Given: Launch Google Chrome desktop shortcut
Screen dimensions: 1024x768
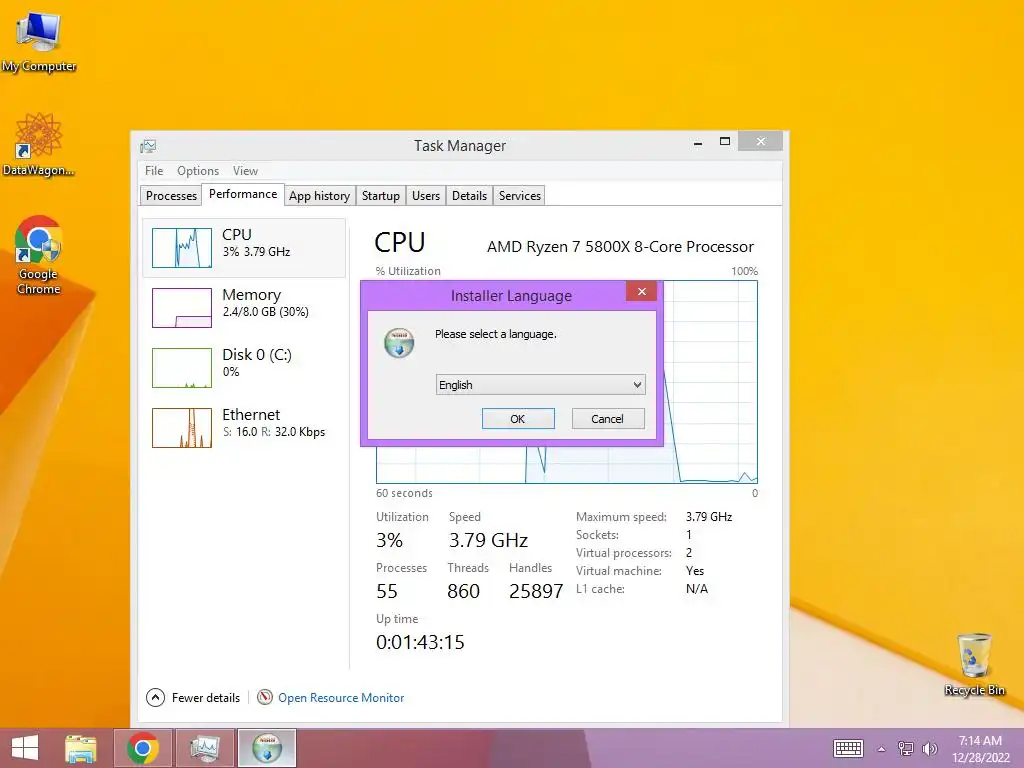Looking at the screenshot, I should click(38, 255).
